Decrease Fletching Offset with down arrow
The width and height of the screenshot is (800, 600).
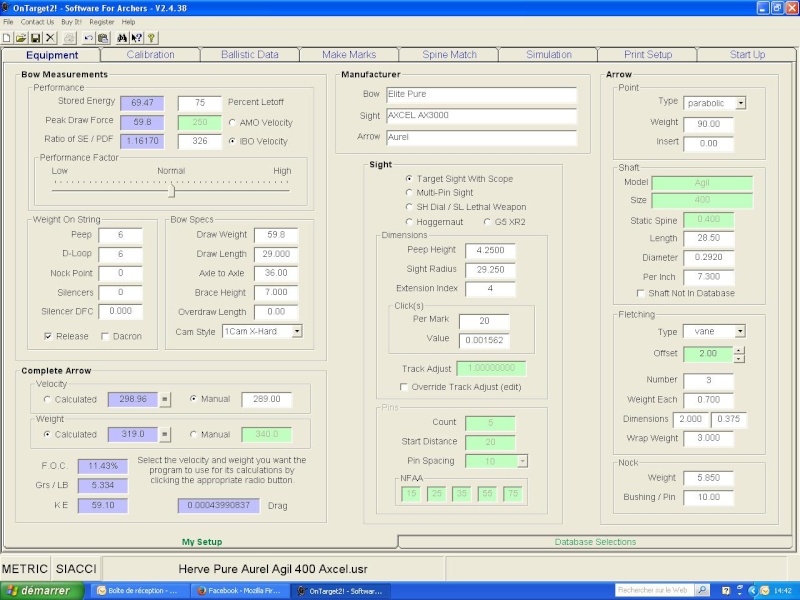pyautogui.click(x=739, y=359)
